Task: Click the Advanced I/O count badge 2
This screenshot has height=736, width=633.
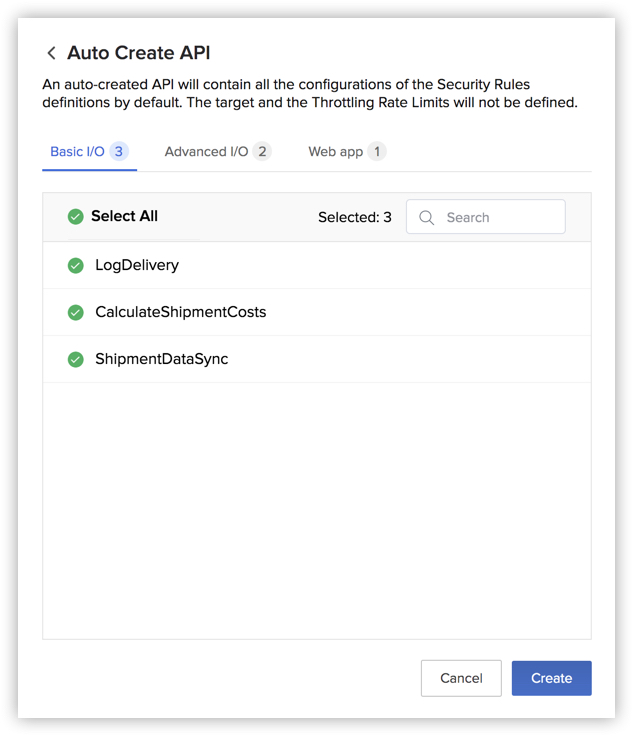Action: pyautogui.click(x=262, y=152)
